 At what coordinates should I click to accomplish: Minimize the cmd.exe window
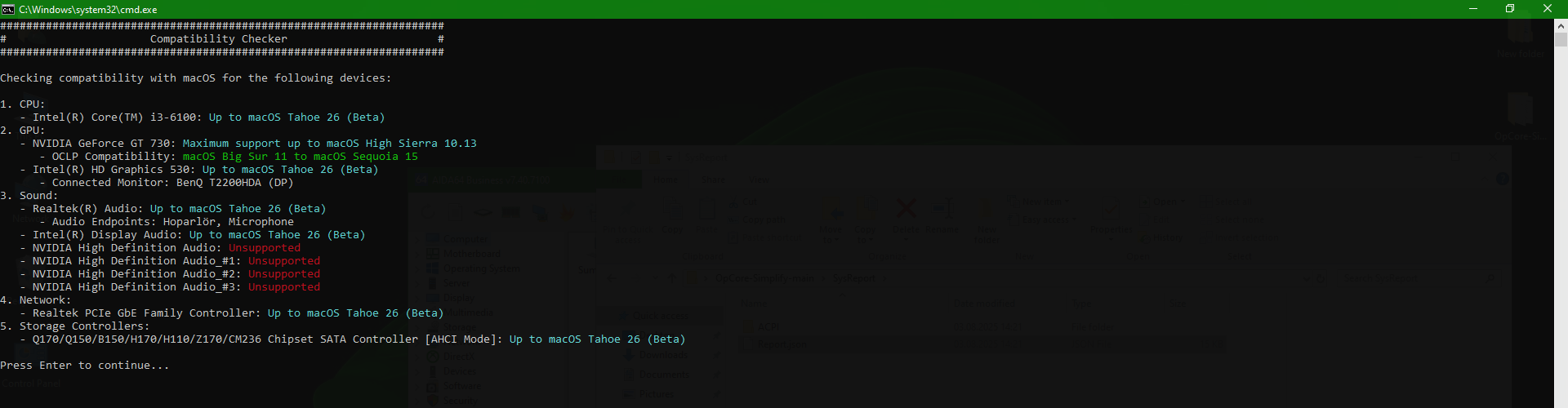point(1473,9)
